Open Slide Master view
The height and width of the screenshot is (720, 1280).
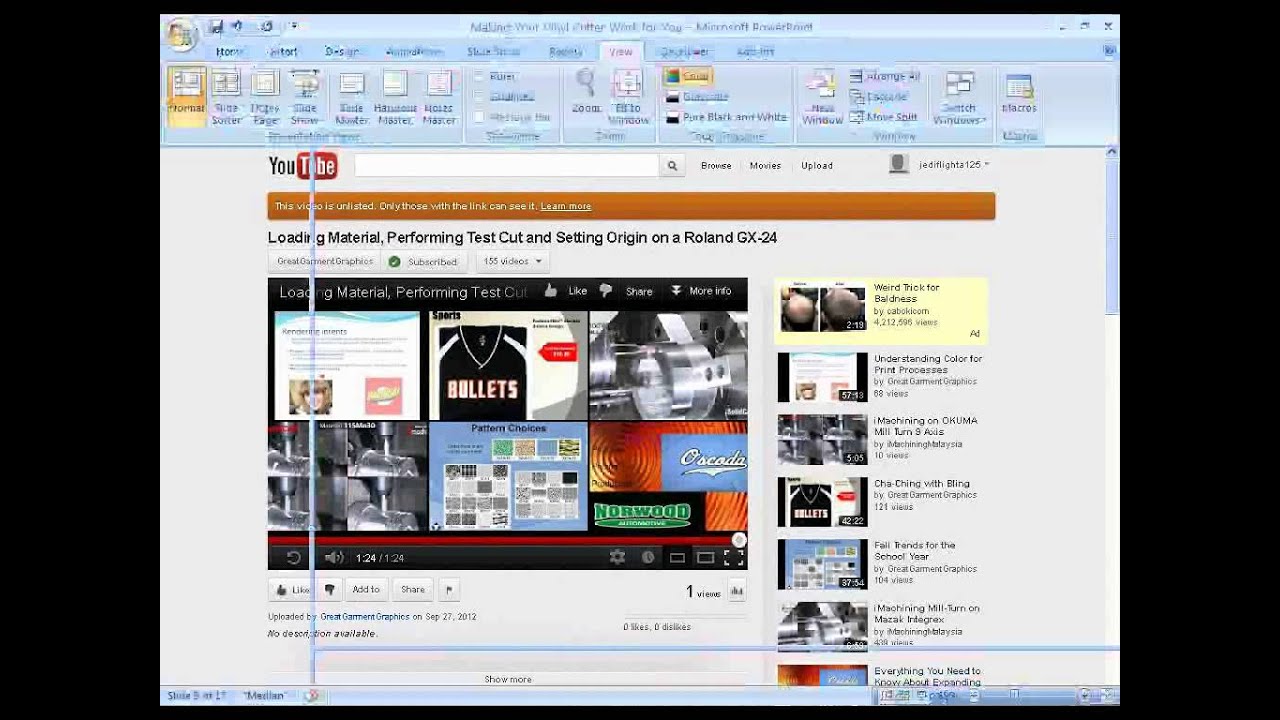(351, 98)
